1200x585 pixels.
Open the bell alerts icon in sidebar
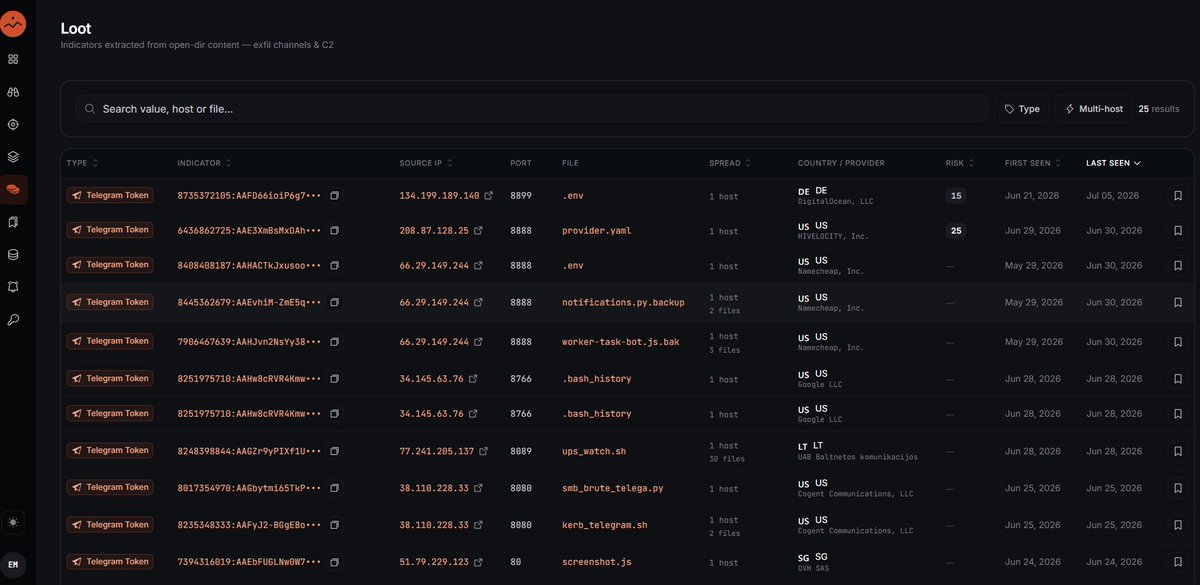coord(13,287)
